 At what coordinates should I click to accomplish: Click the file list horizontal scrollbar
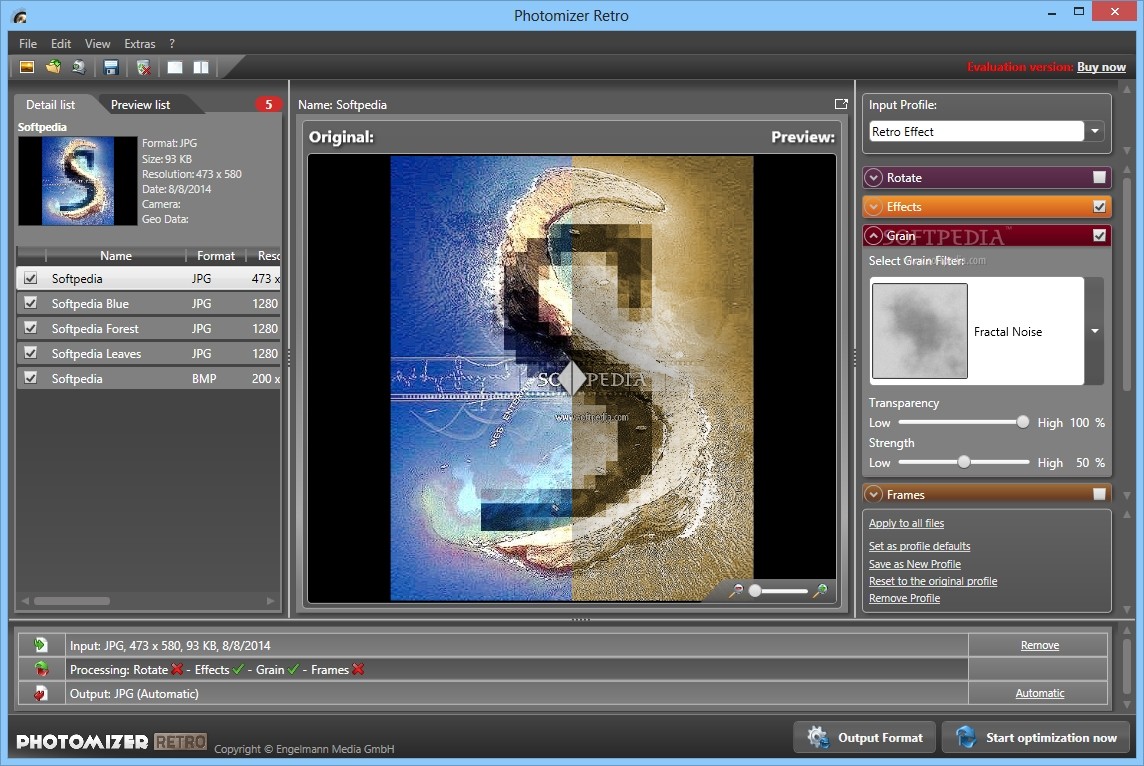72,601
